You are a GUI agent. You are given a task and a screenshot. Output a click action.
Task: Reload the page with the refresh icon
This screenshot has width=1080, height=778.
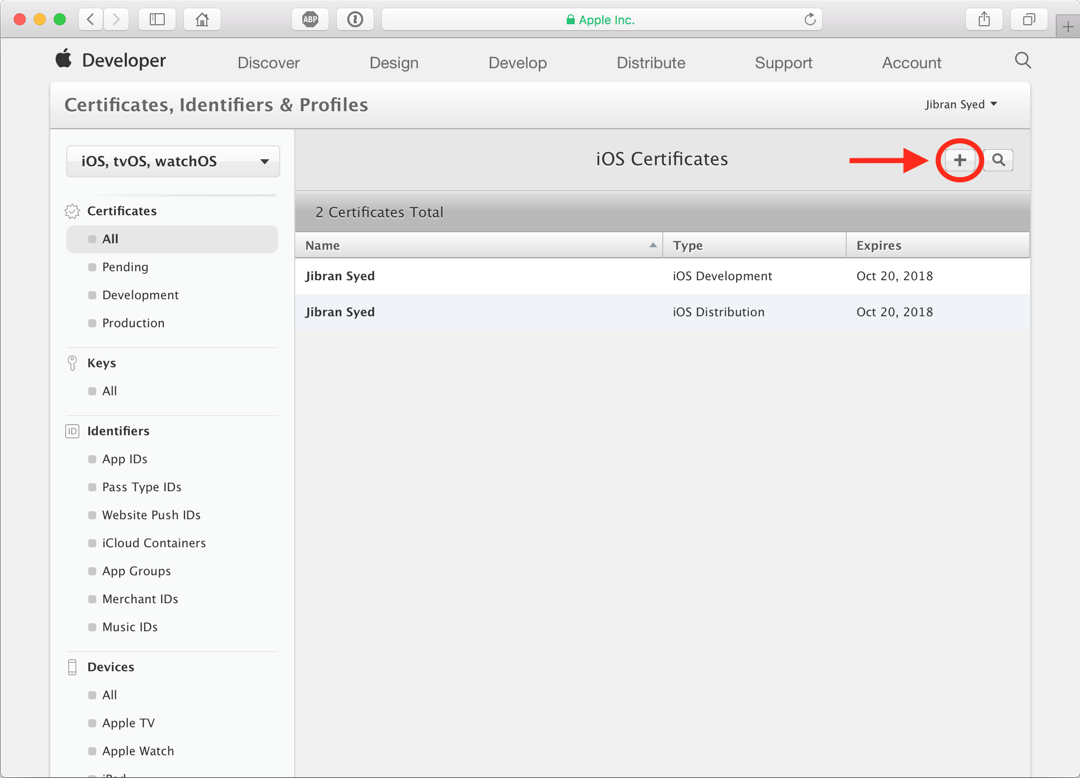(810, 19)
